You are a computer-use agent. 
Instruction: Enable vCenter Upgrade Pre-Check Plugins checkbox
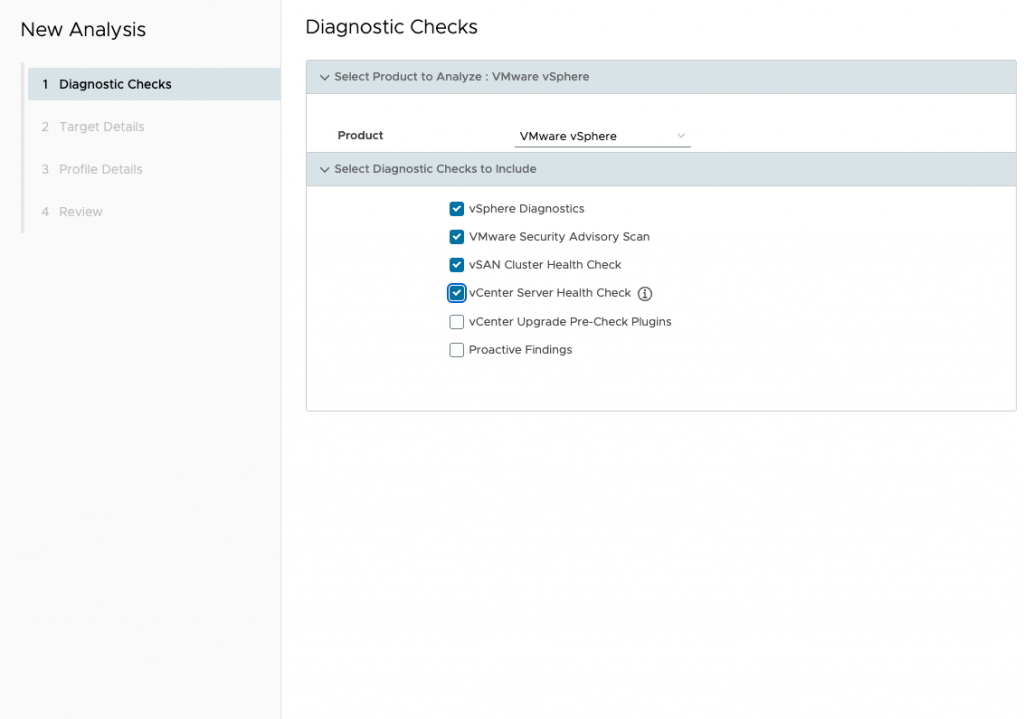[456, 322]
